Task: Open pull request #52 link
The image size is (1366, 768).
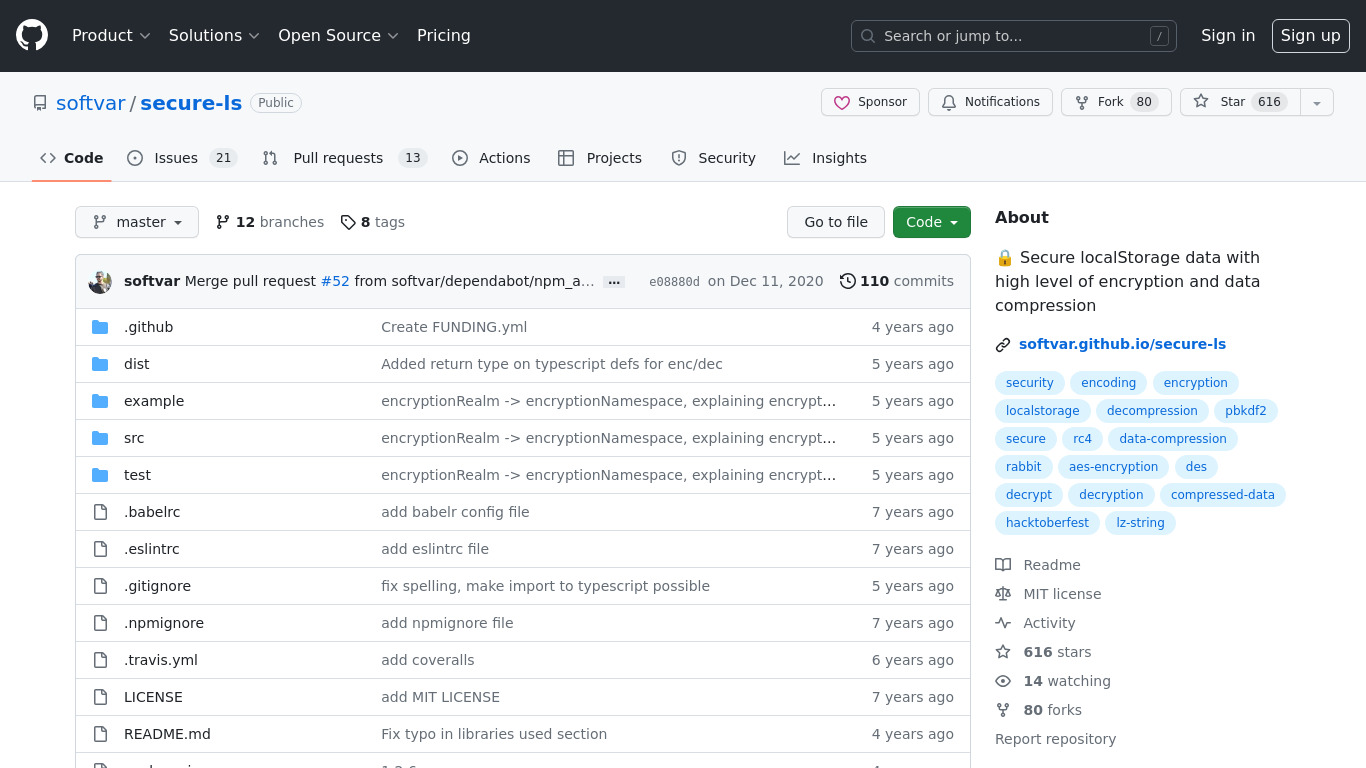Action: click(335, 281)
